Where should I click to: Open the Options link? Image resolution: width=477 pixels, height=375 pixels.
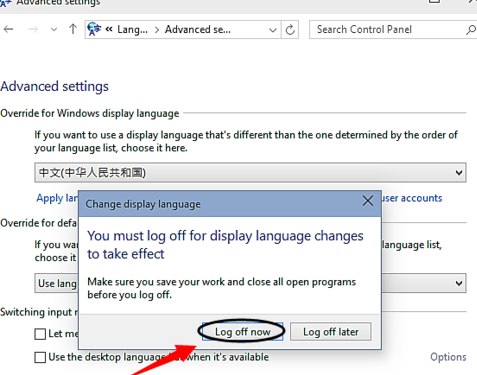(x=448, y=357)
